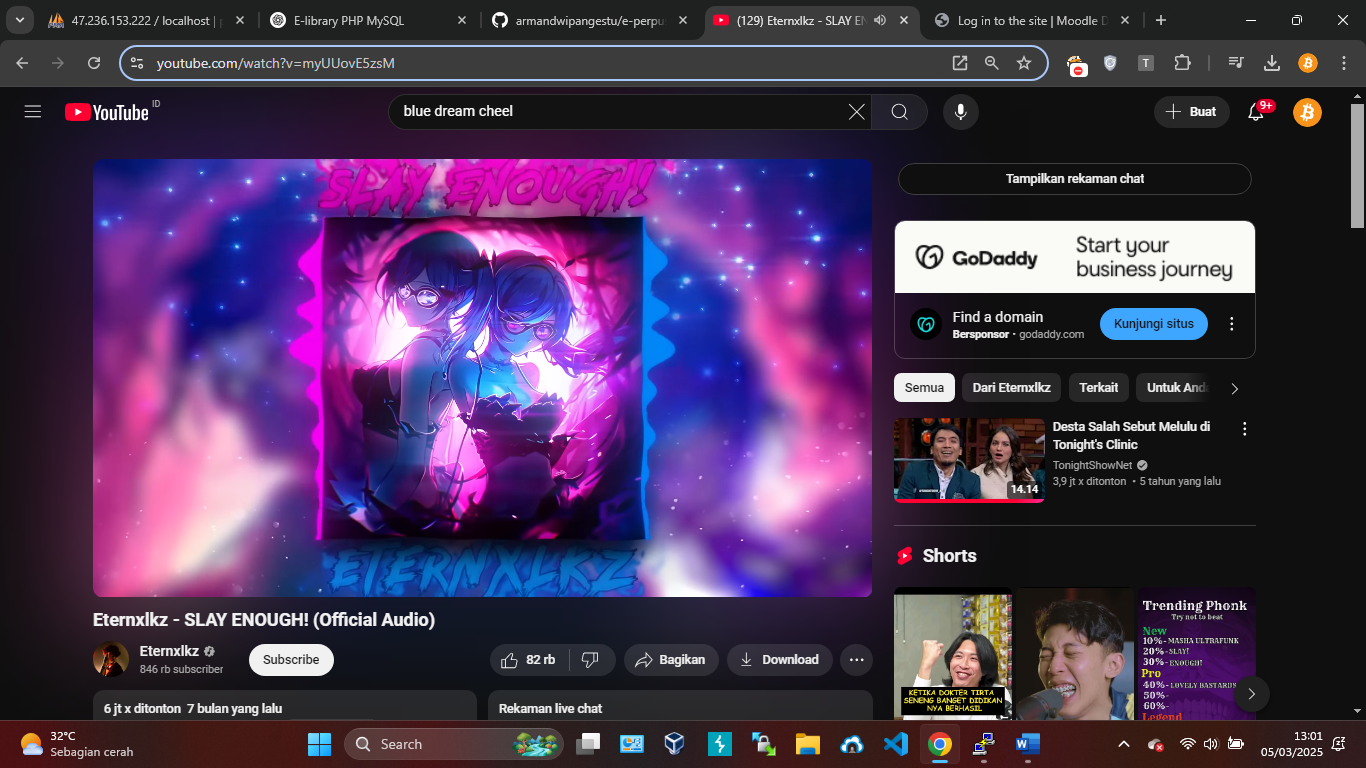
Task: Open a new browser tab
Action: pos(1160,20)
